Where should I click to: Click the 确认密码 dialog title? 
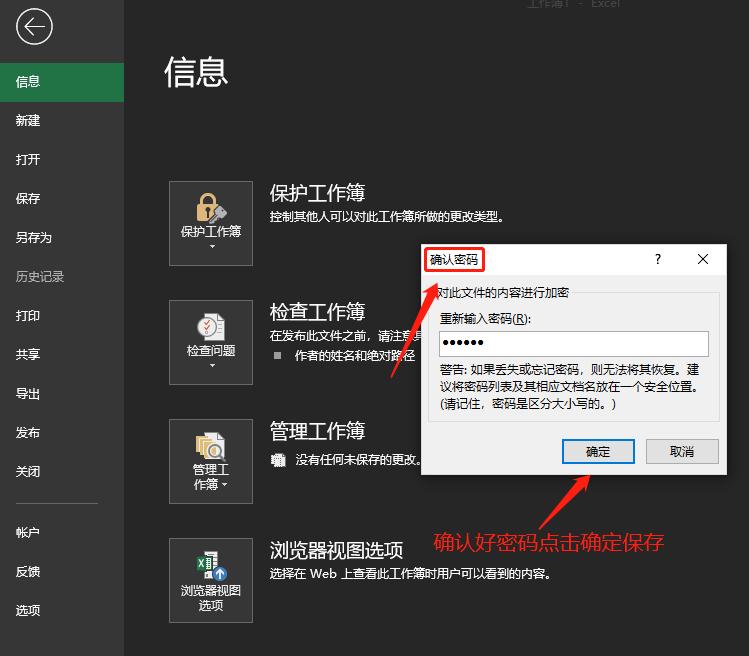pos(454,260)
